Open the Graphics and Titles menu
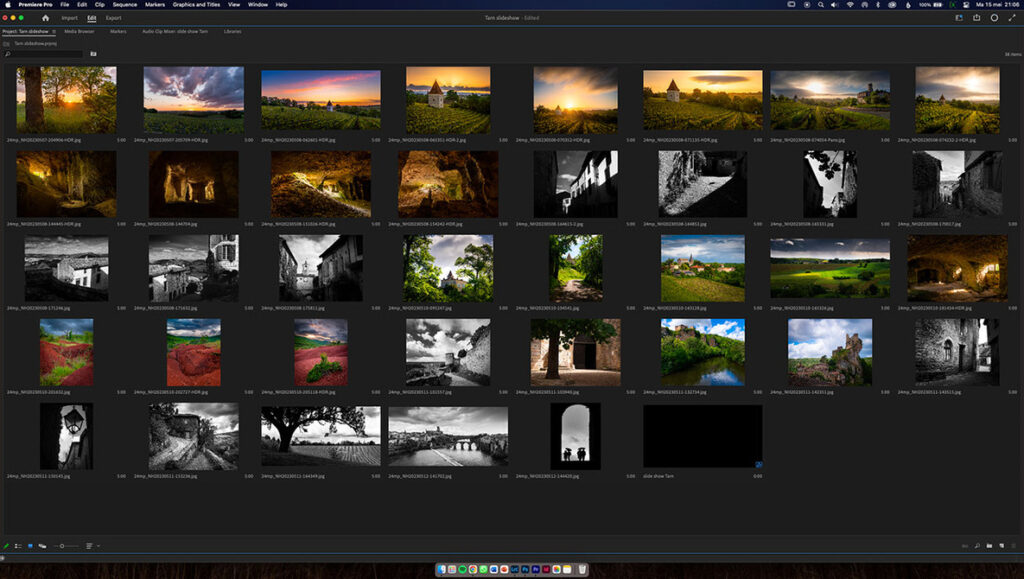The image size is (1024, 579). pos(198,4)
